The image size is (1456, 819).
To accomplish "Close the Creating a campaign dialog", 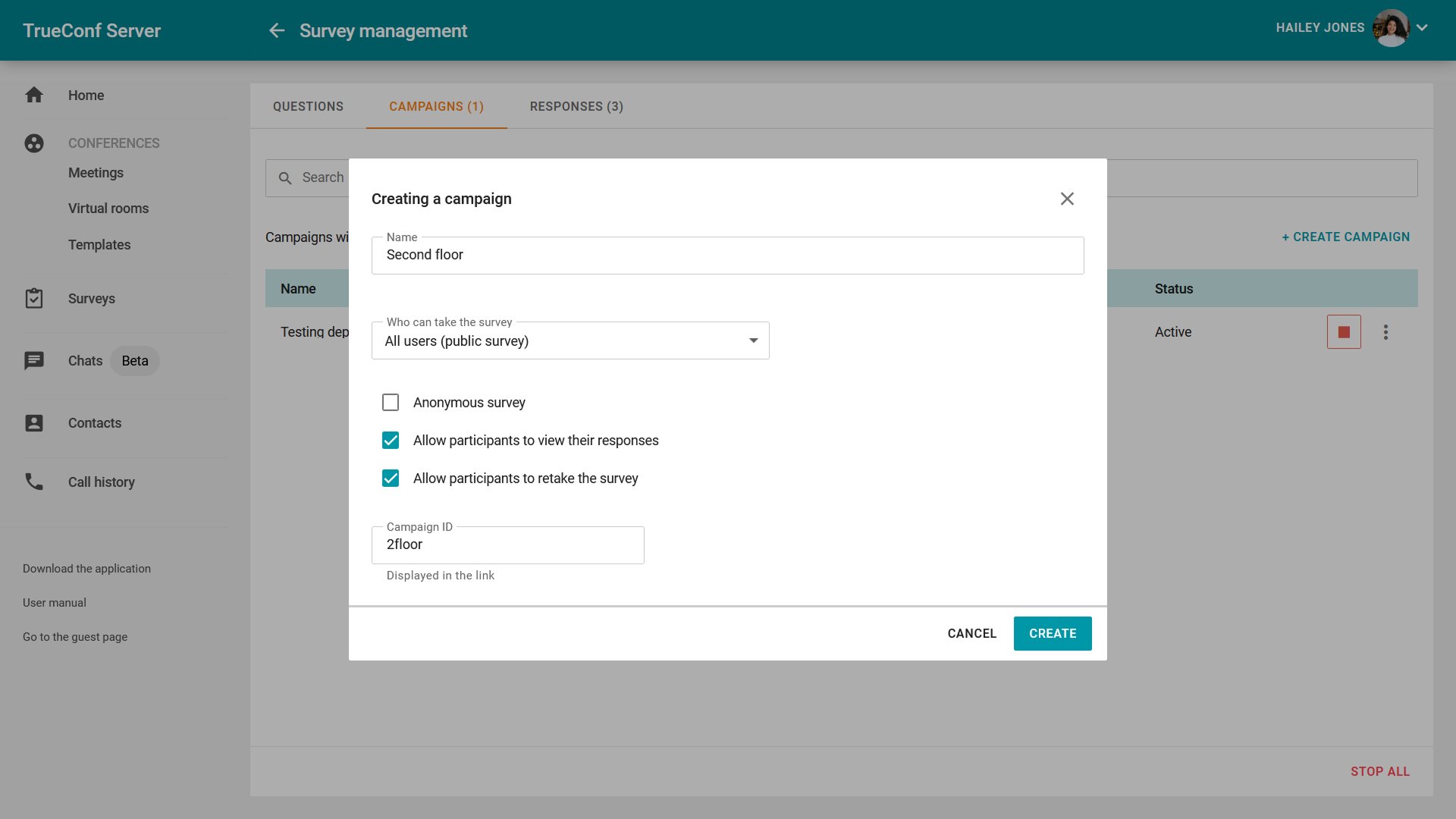I will [1067, 199].
